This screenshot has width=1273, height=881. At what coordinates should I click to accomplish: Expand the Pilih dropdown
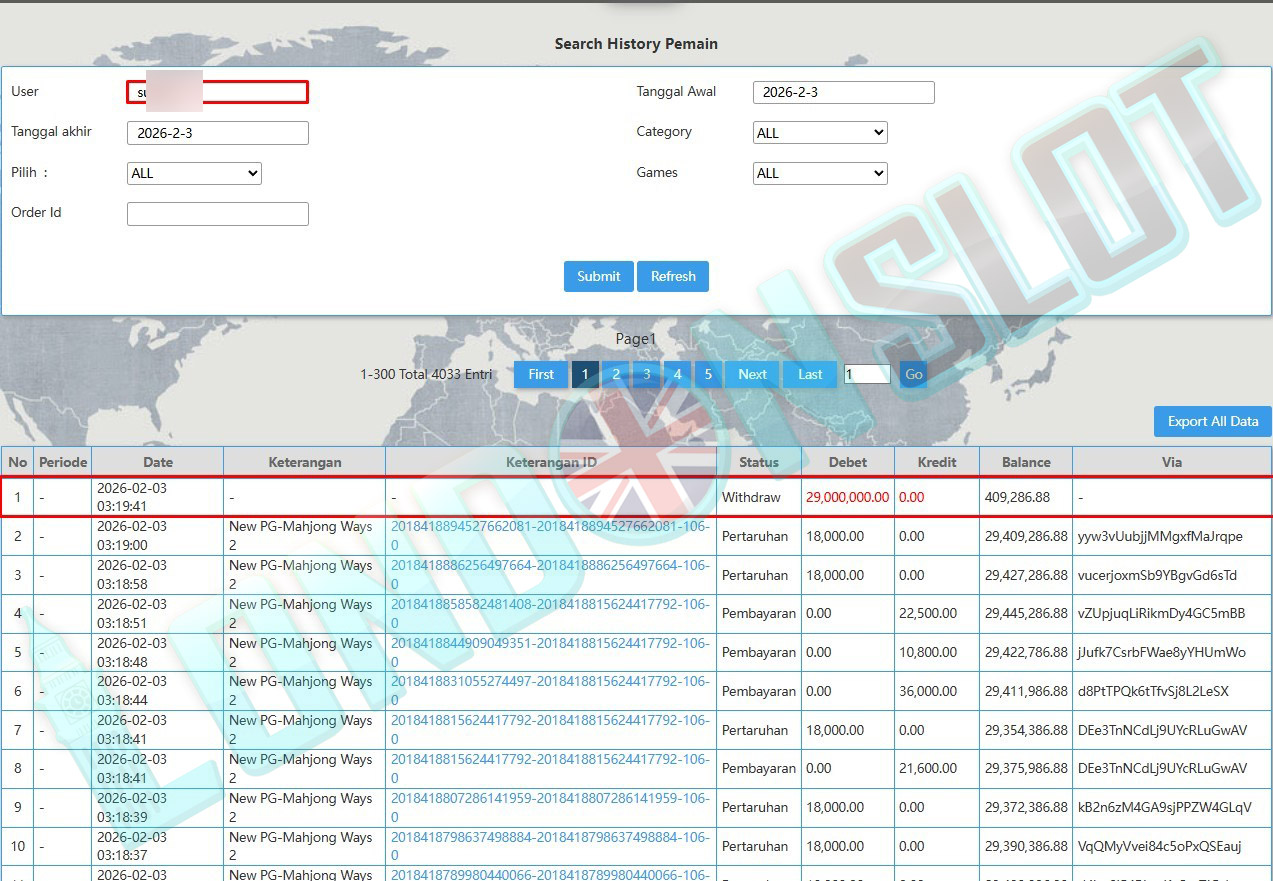(x=194, y=173)
